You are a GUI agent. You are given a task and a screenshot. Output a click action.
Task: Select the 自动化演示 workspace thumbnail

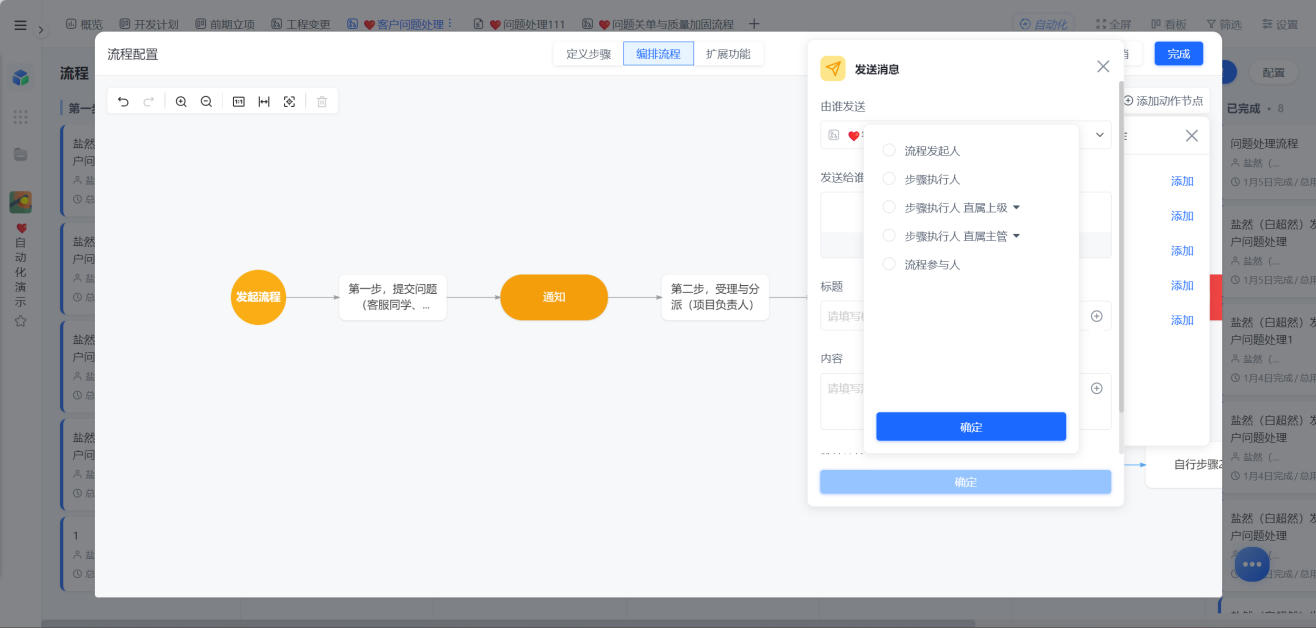[x=20, y=202]
